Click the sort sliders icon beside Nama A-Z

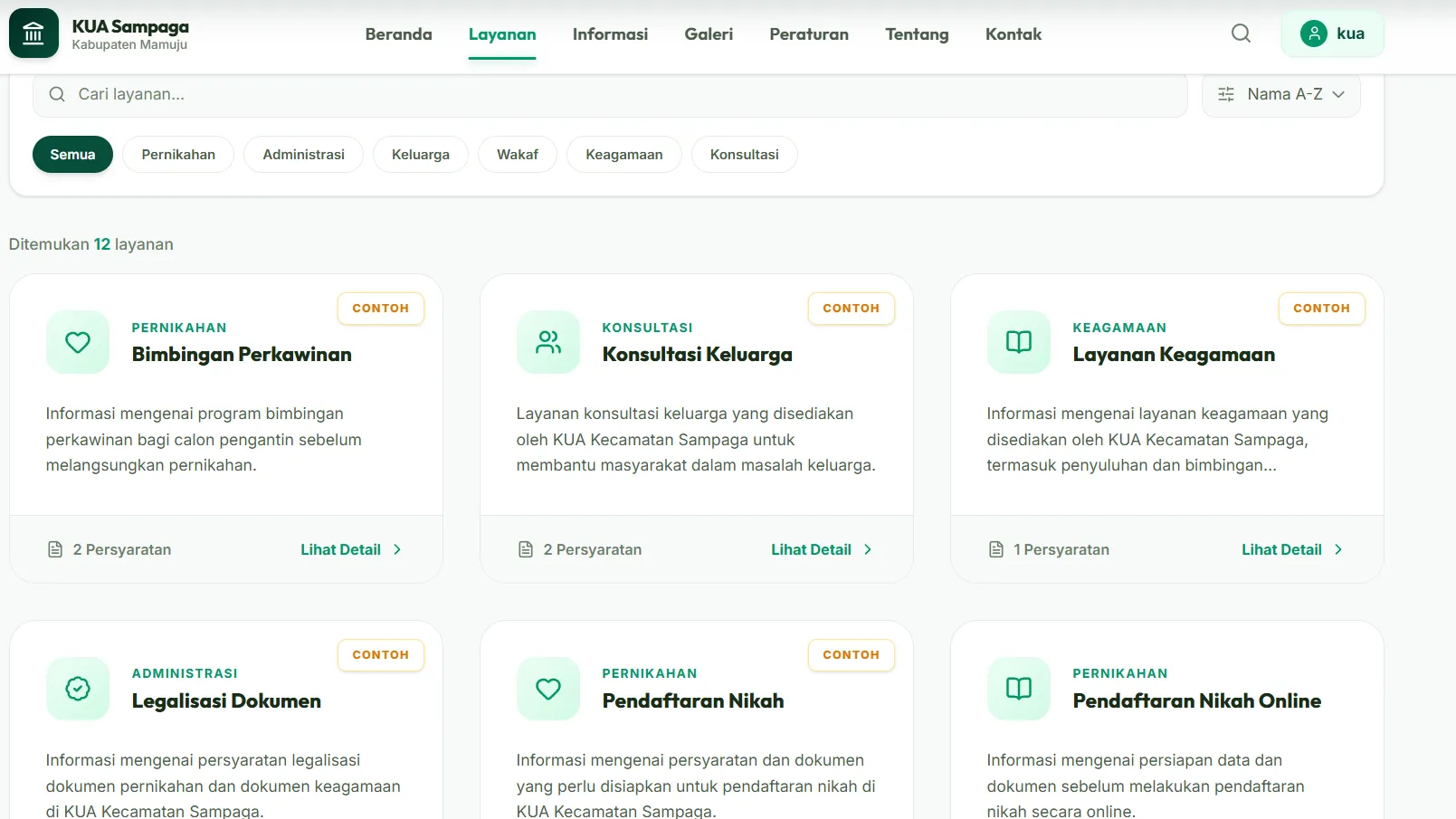[x=1226, y=94]
